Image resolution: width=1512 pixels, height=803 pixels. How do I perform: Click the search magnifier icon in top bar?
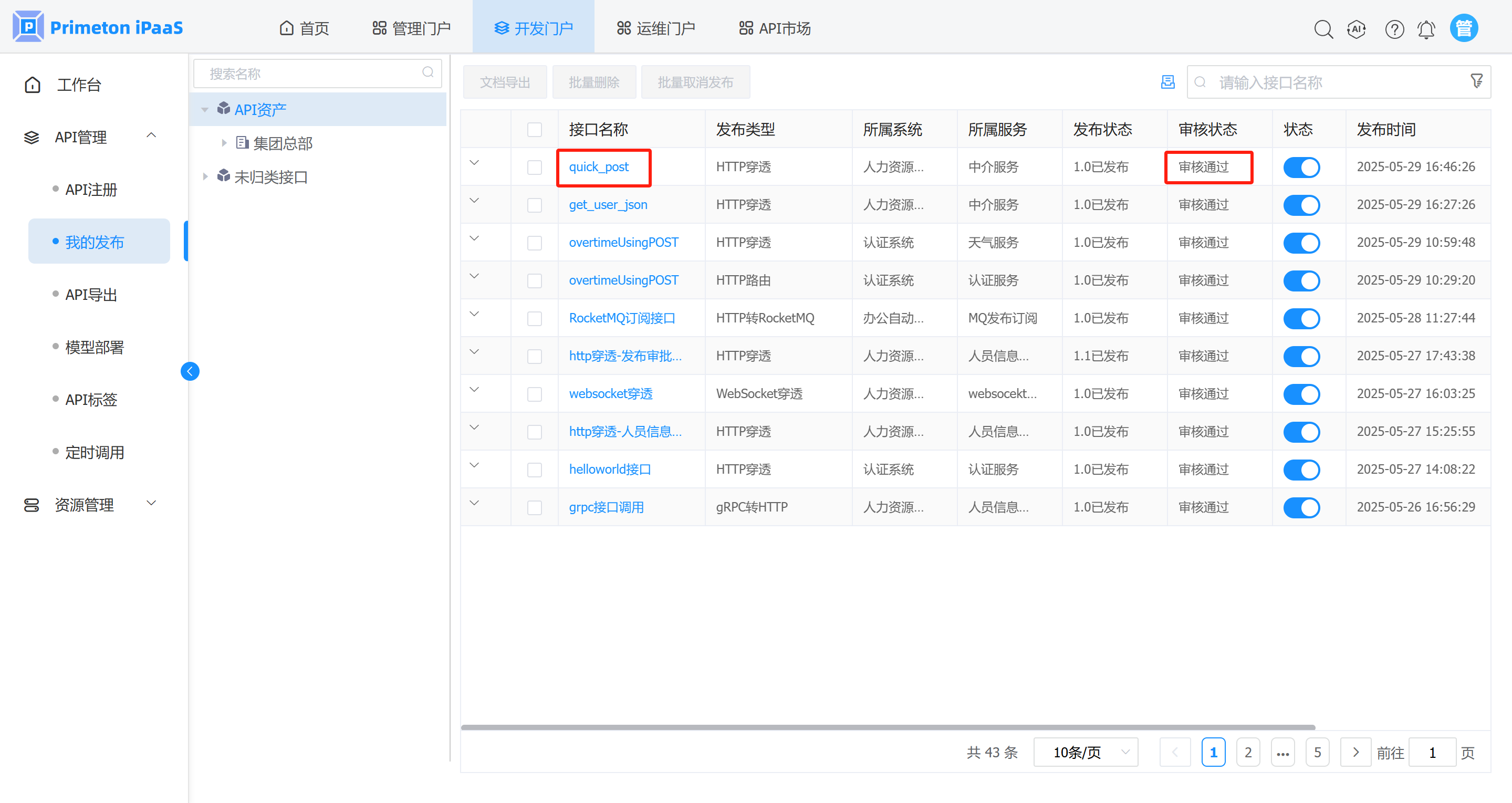1323,29
